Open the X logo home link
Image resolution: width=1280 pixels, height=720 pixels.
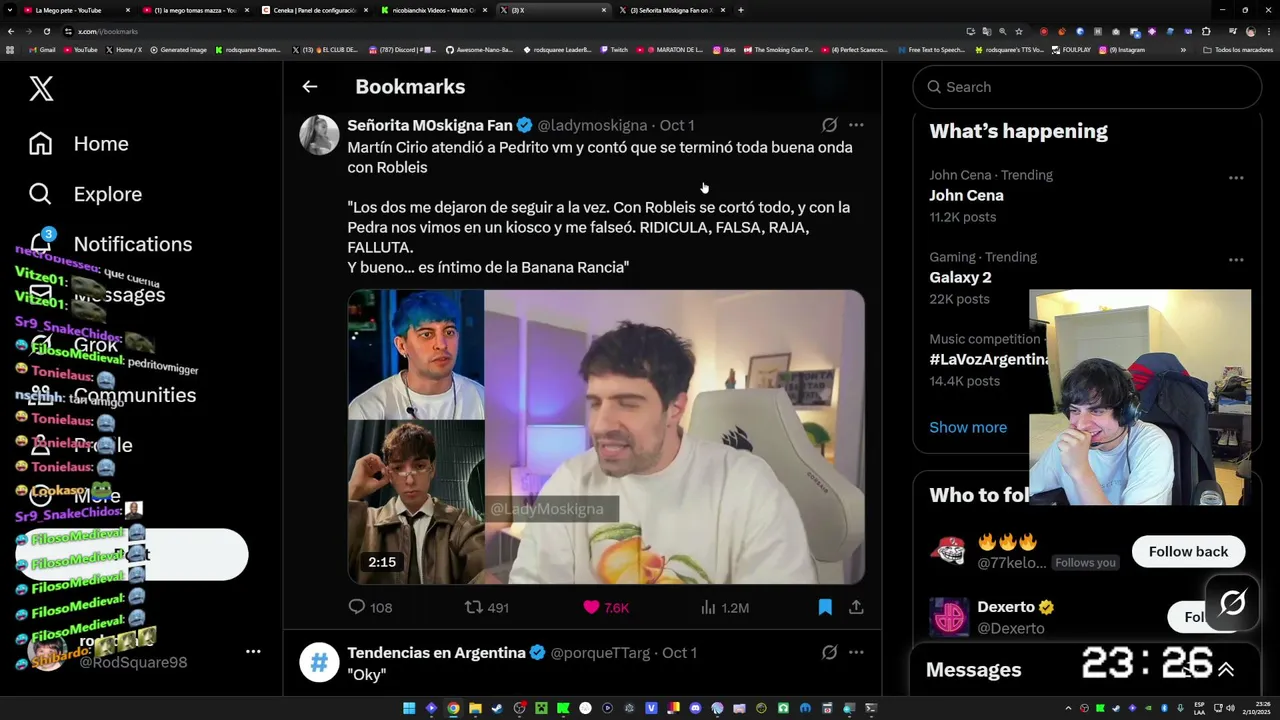point(41,89)
